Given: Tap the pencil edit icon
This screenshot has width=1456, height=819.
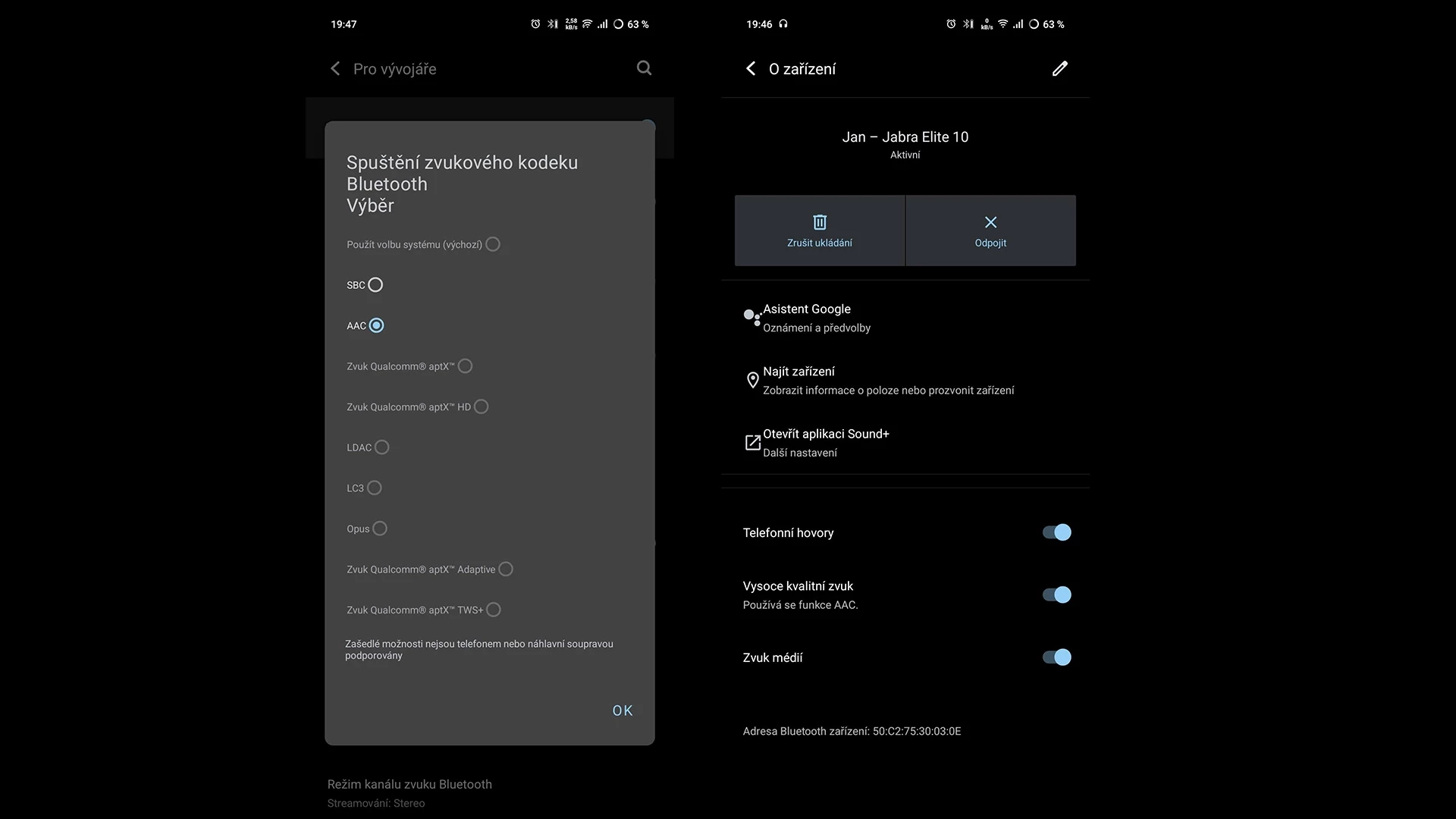Looking at the screenshot, I should [x=1059, y=68].
